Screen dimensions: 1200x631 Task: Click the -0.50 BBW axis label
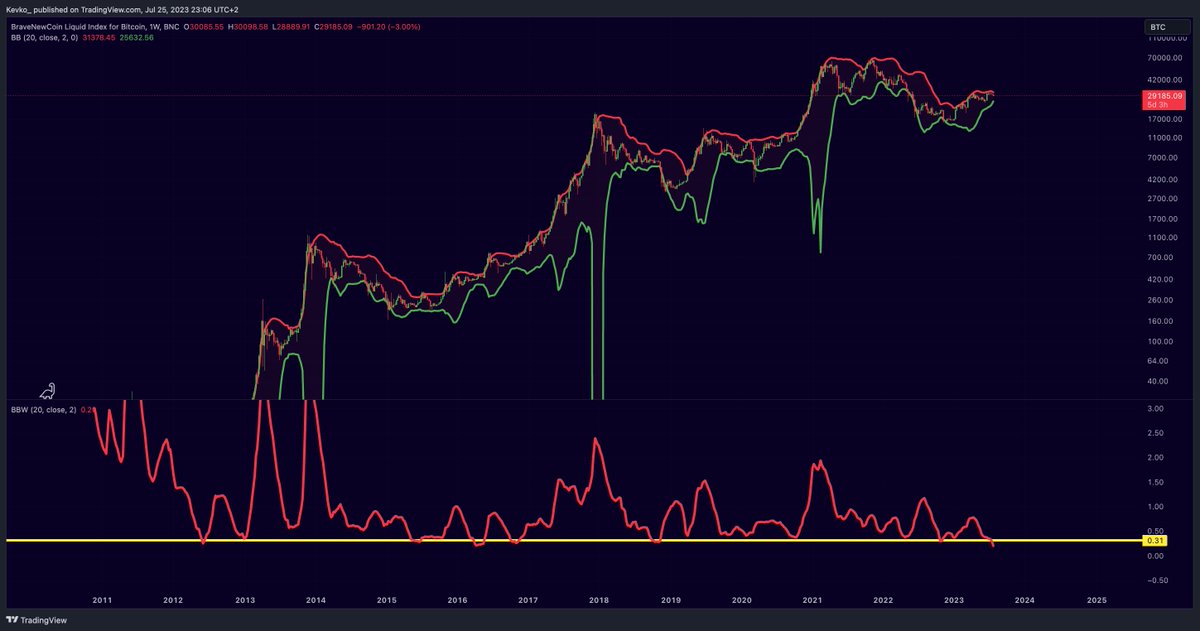click(1156, 579)
